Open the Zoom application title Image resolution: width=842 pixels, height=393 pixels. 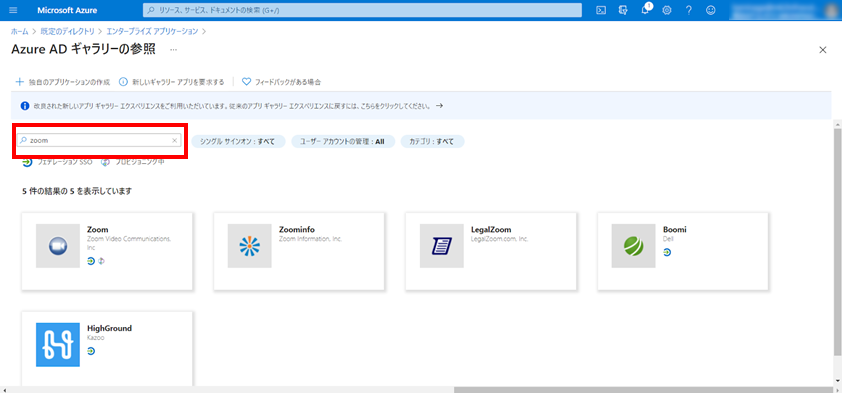coord(98,229)
